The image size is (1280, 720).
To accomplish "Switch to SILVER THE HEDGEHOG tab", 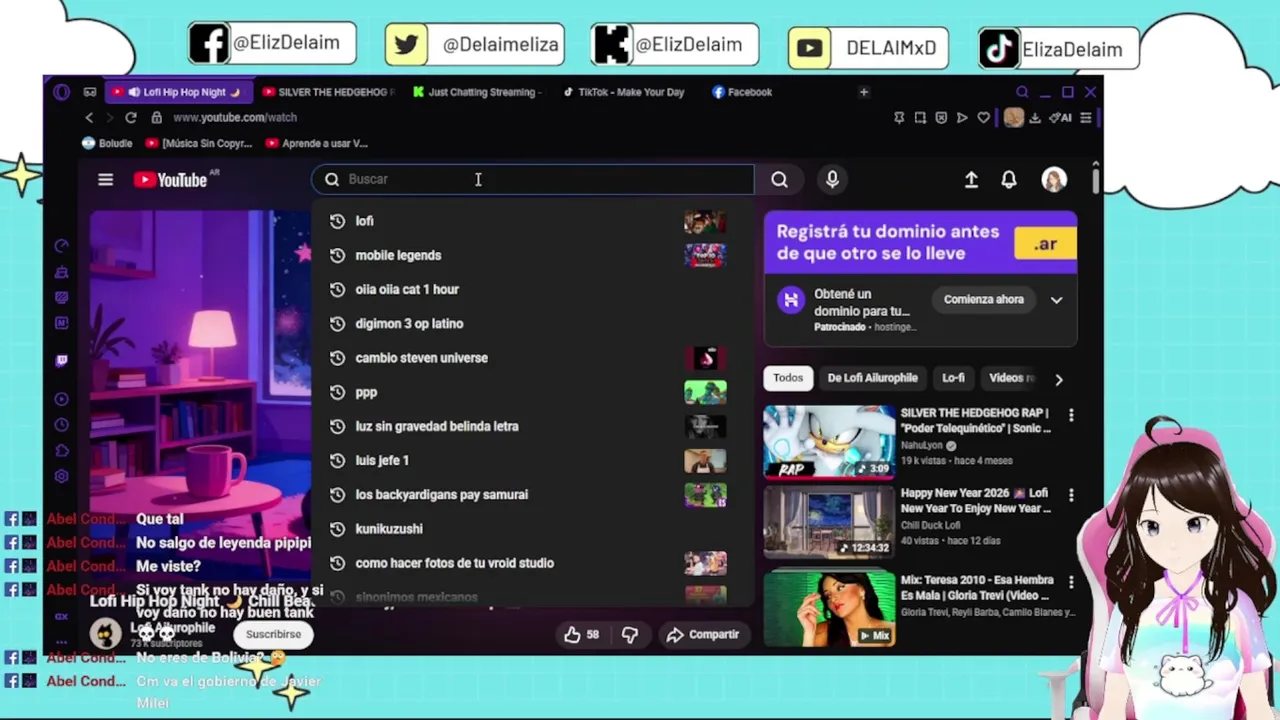I will click(x=329, y=92).
